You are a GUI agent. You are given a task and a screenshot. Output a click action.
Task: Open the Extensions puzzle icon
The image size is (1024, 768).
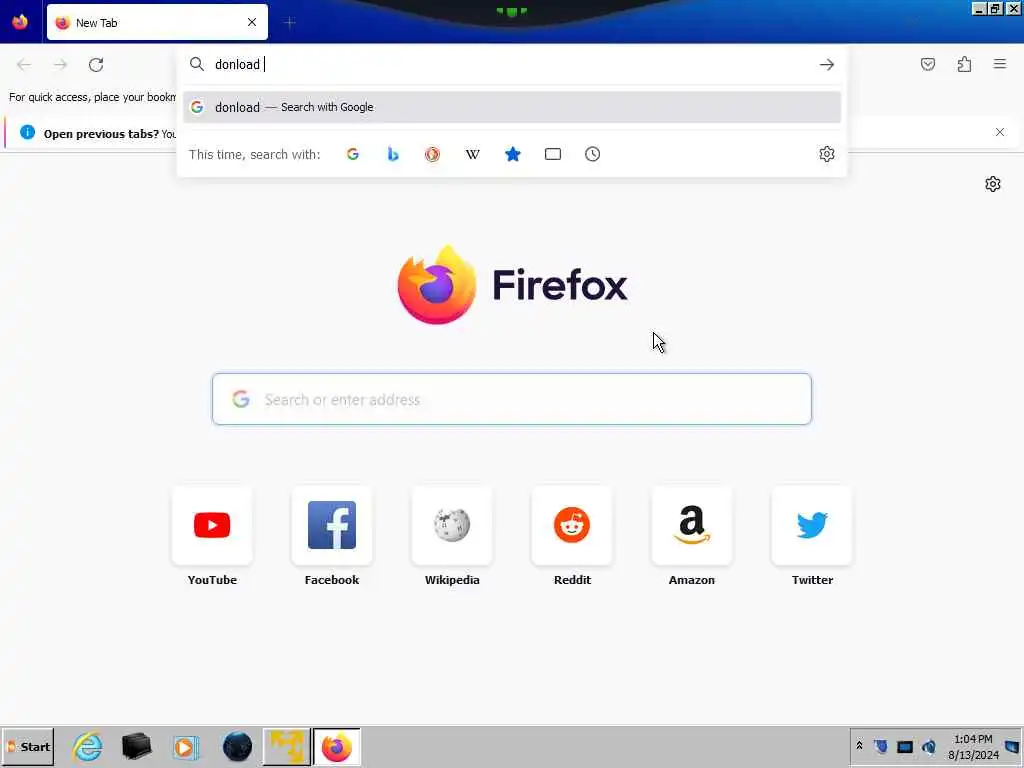pyautogui.click(x=964, y=64)
